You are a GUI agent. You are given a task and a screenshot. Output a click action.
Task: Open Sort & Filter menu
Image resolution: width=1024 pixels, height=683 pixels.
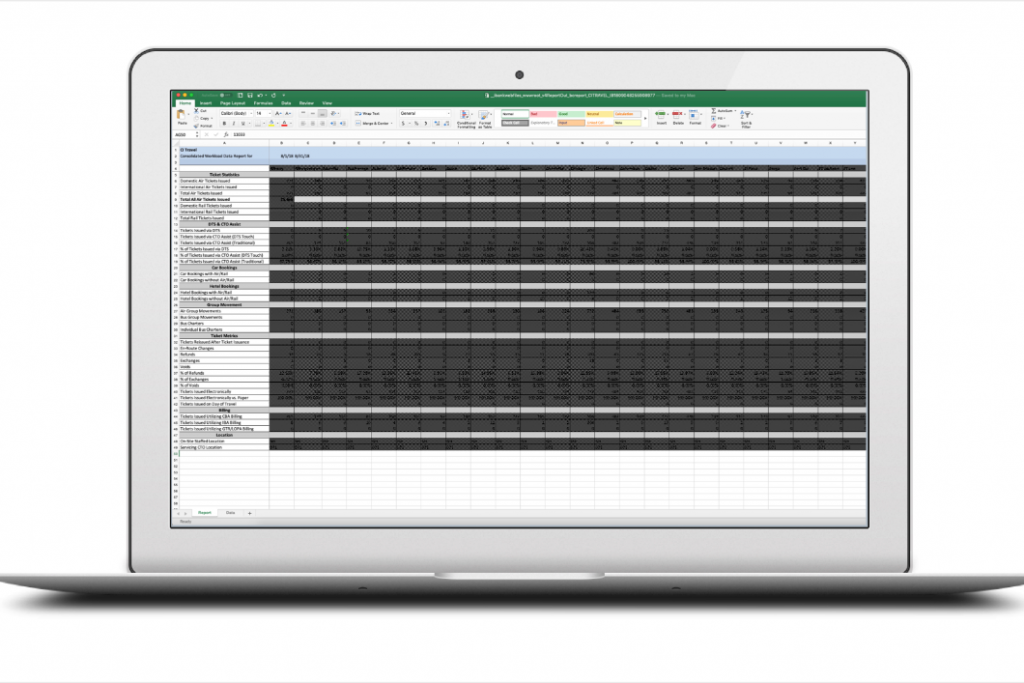[x=746, y=118]
